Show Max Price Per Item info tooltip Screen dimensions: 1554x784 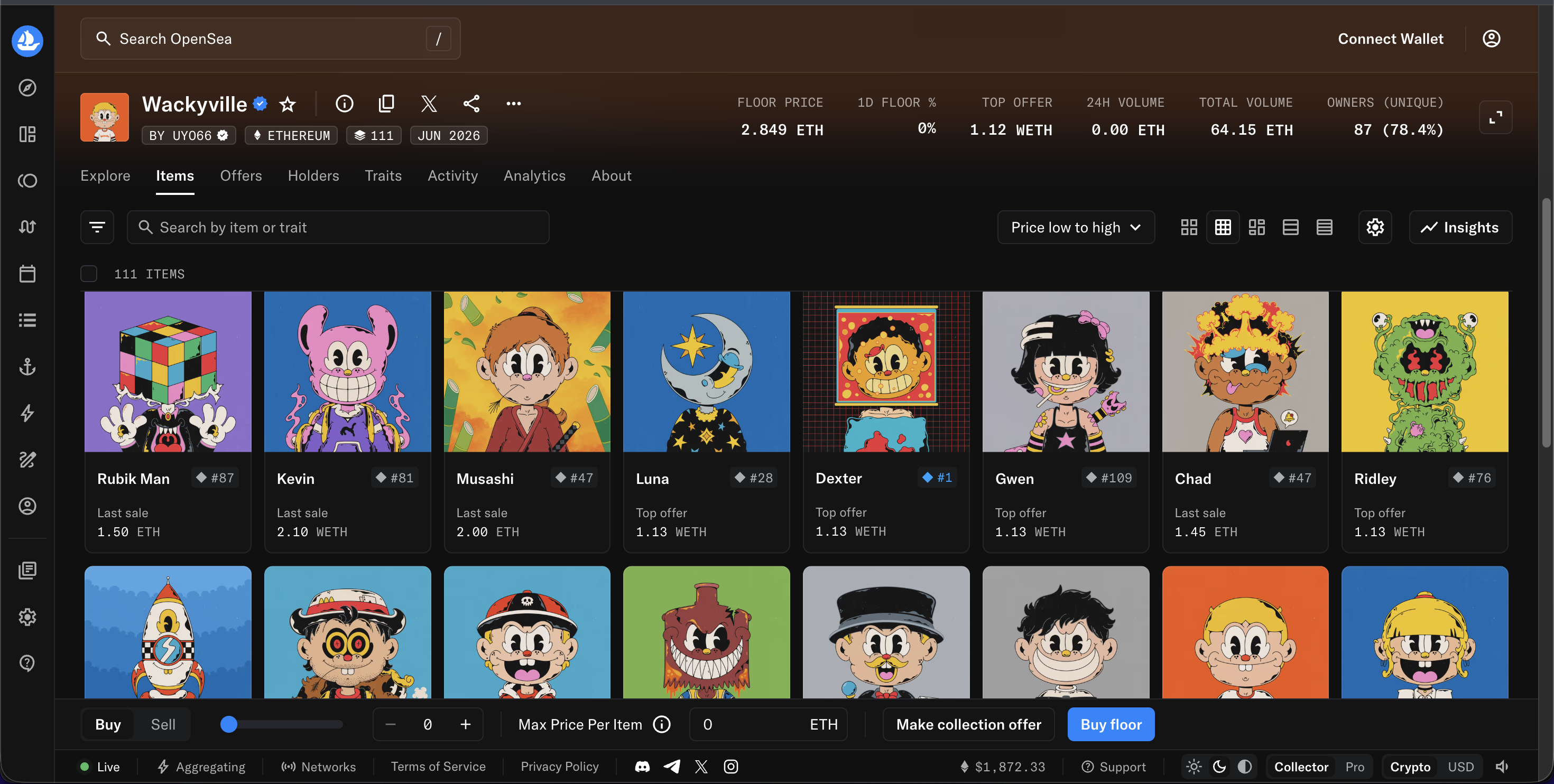pyautogui.click(x=662, y=724)
